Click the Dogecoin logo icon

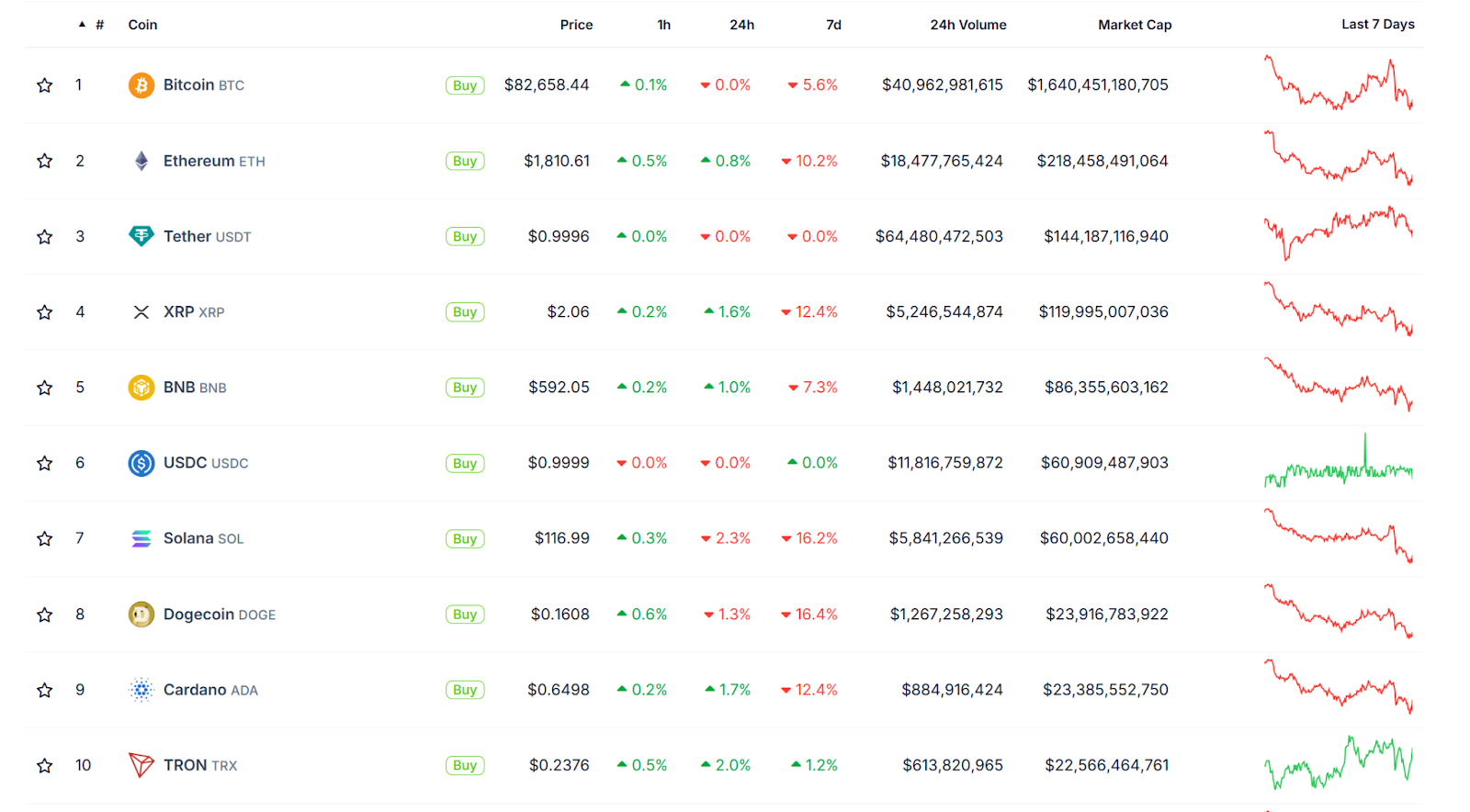(141, 615)
